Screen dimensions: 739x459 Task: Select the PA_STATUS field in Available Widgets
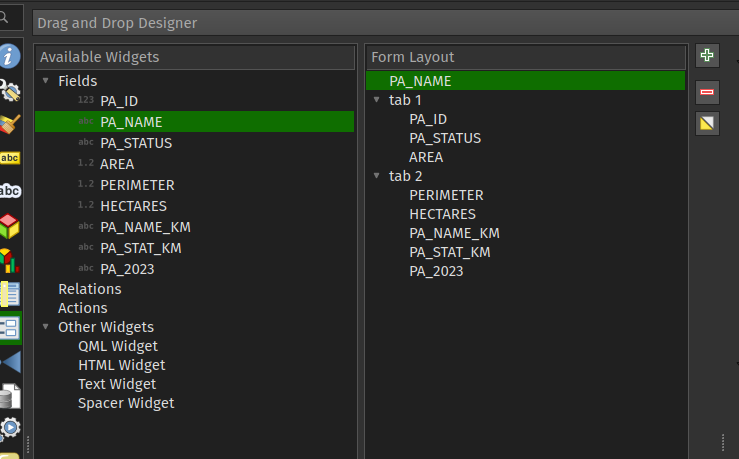point(136,143)
